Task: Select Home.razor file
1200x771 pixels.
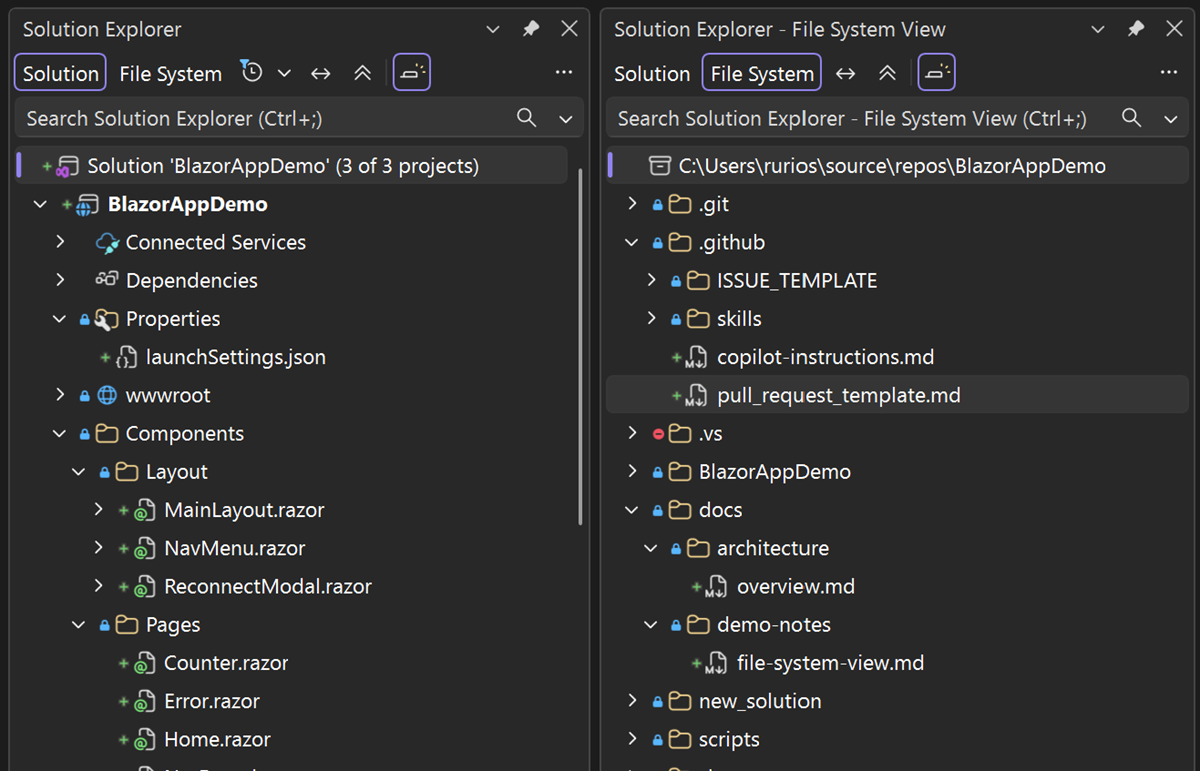Action: point(217,740)
